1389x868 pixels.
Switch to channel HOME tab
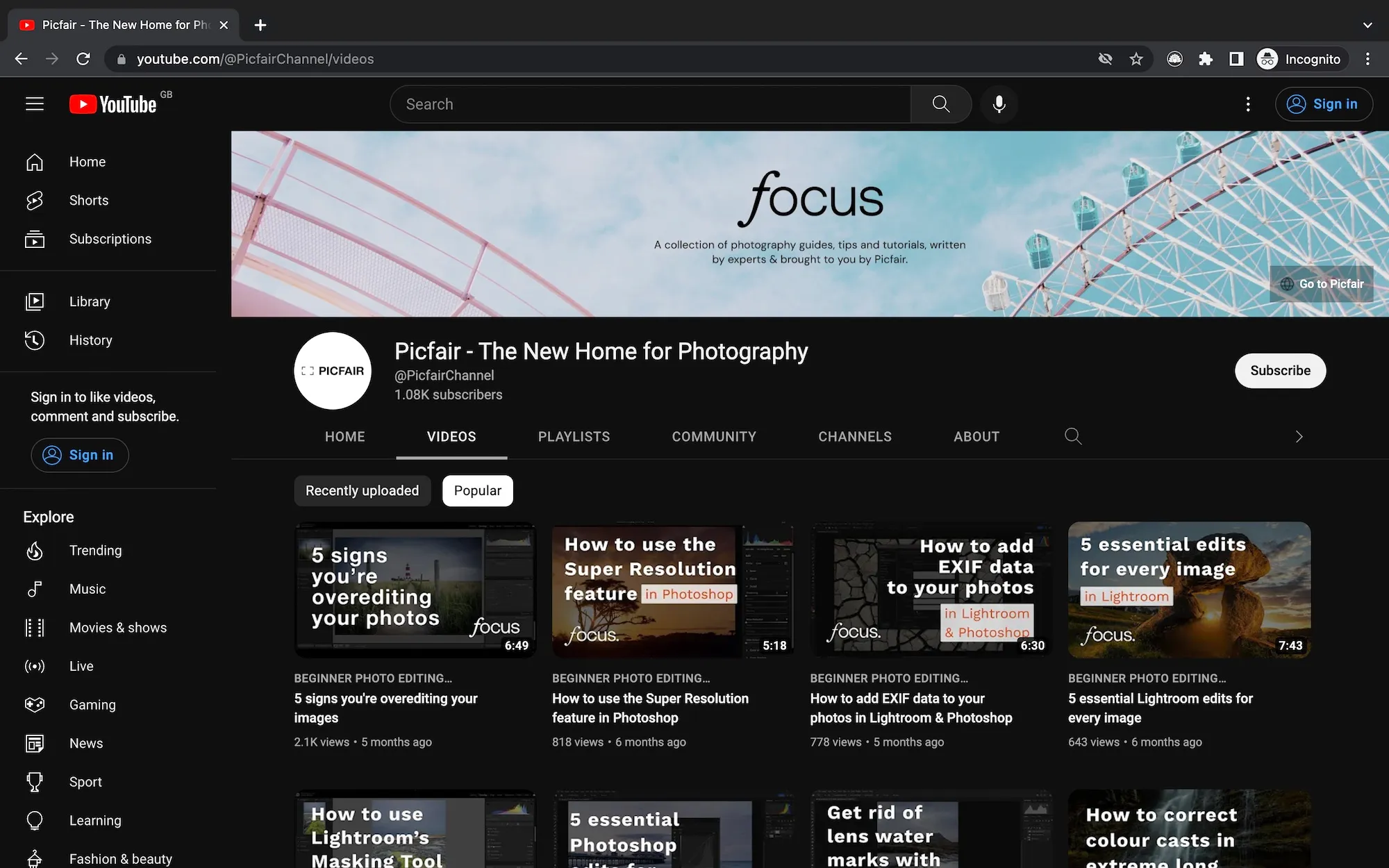coord(345,437)
